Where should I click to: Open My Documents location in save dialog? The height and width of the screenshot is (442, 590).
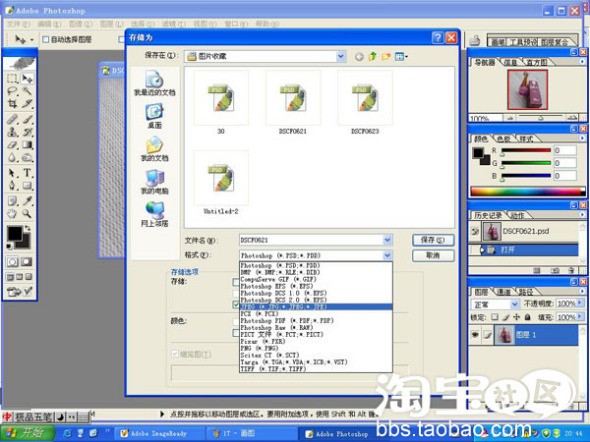point(154,149)
